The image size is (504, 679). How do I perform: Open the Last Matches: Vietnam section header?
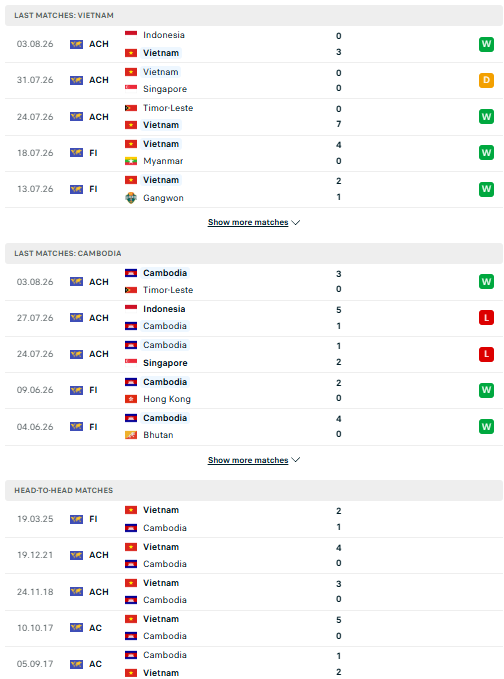[x=254, y=16]
